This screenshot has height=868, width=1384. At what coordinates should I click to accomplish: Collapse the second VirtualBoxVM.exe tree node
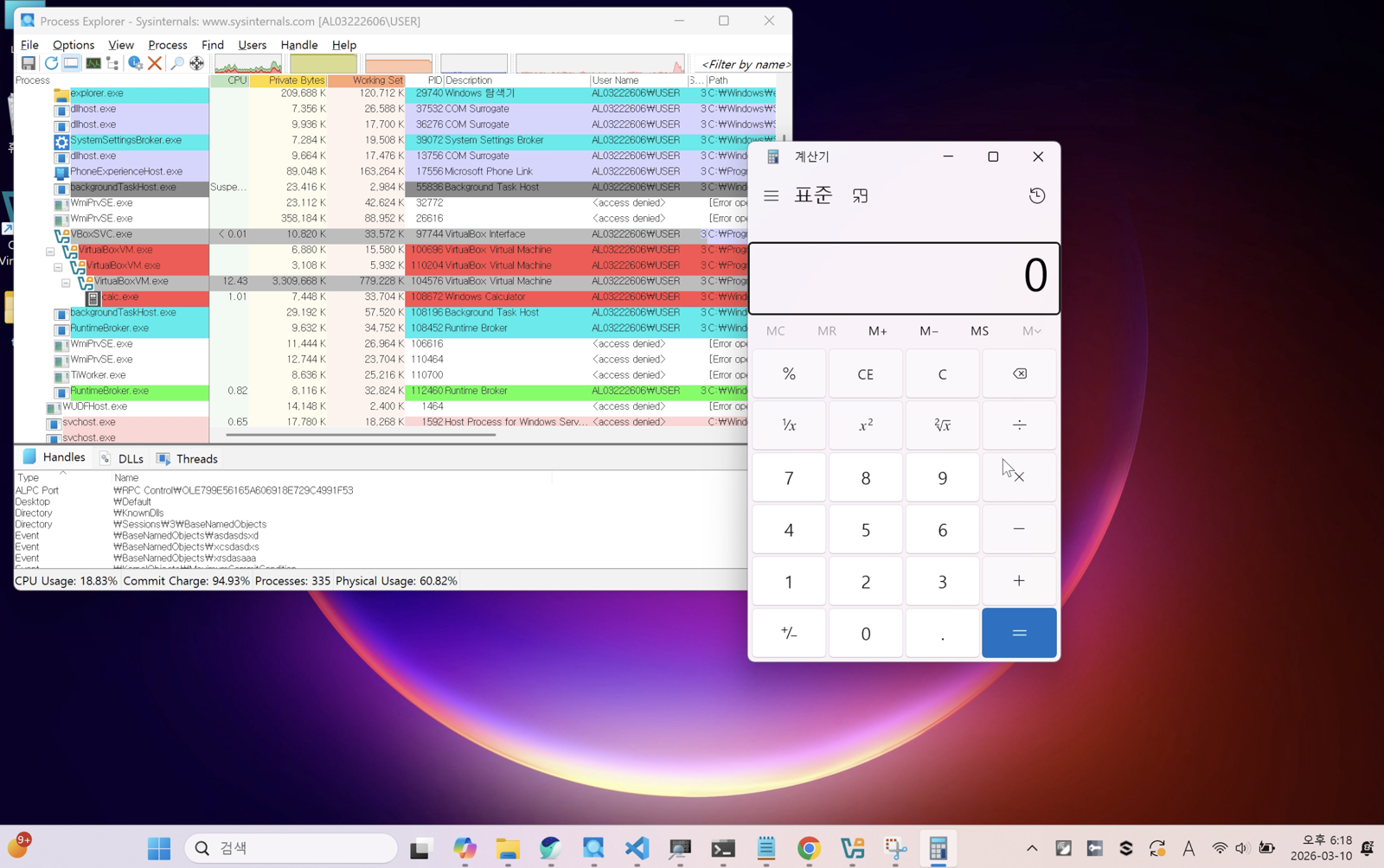click(x=58, y=267)
